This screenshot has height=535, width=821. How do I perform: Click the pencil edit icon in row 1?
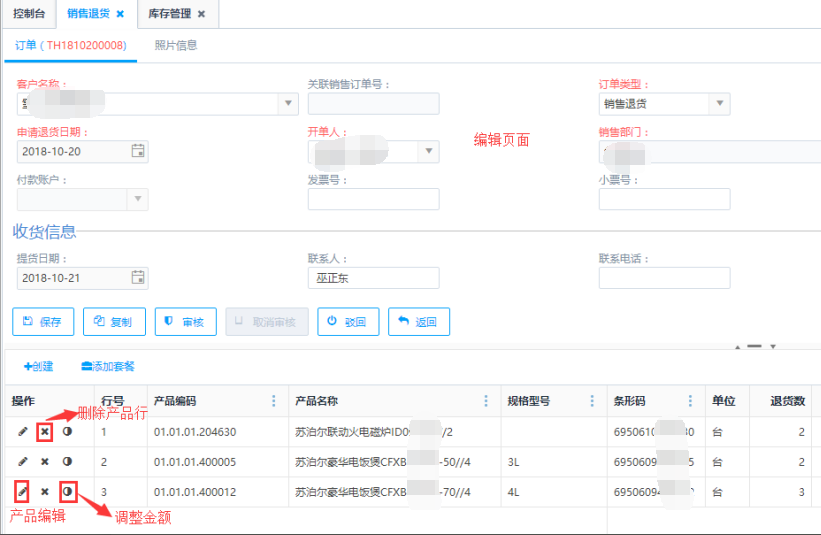(22, 432)
